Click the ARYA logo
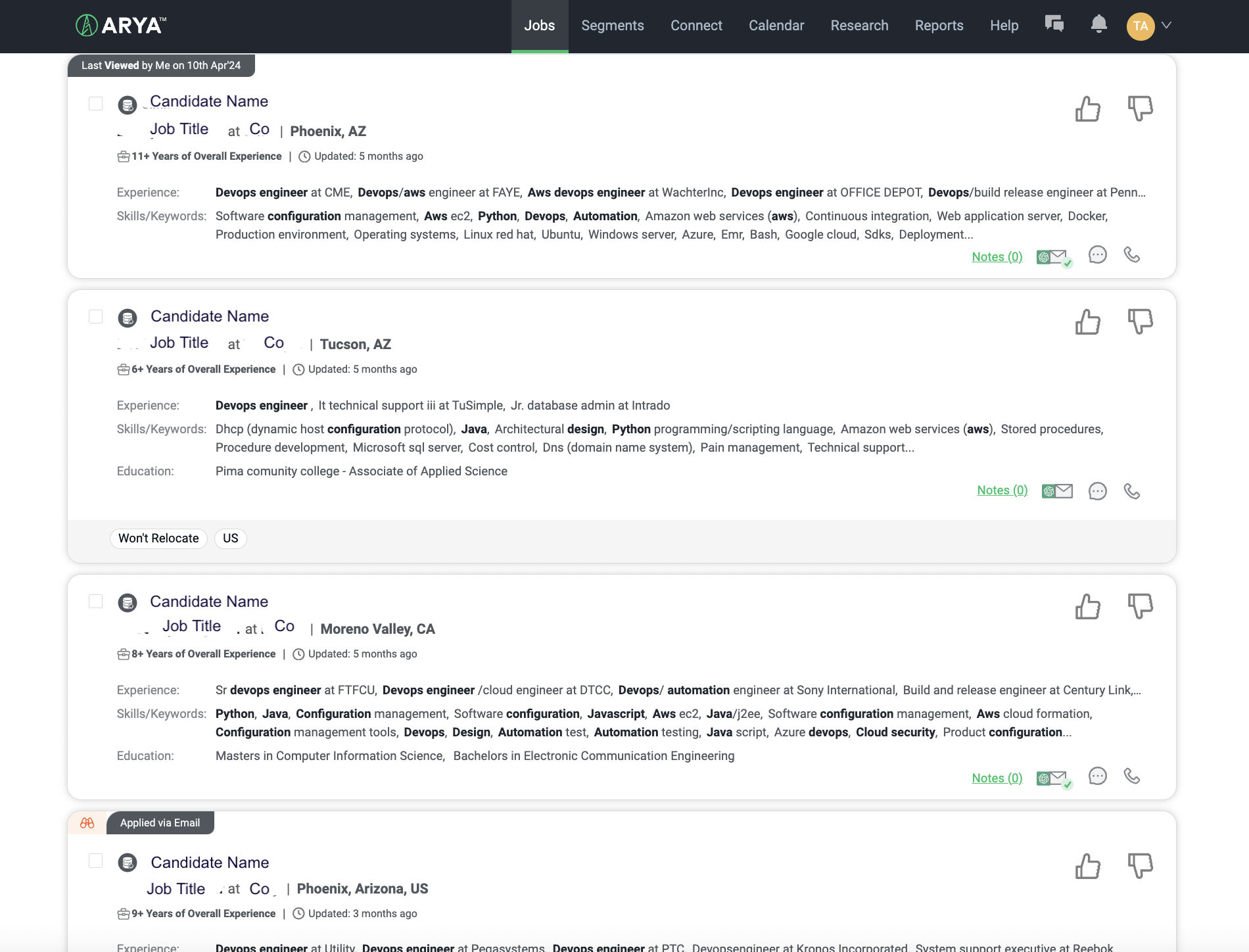This screenshot has height=952, width=1249. (x=120, y=25)
